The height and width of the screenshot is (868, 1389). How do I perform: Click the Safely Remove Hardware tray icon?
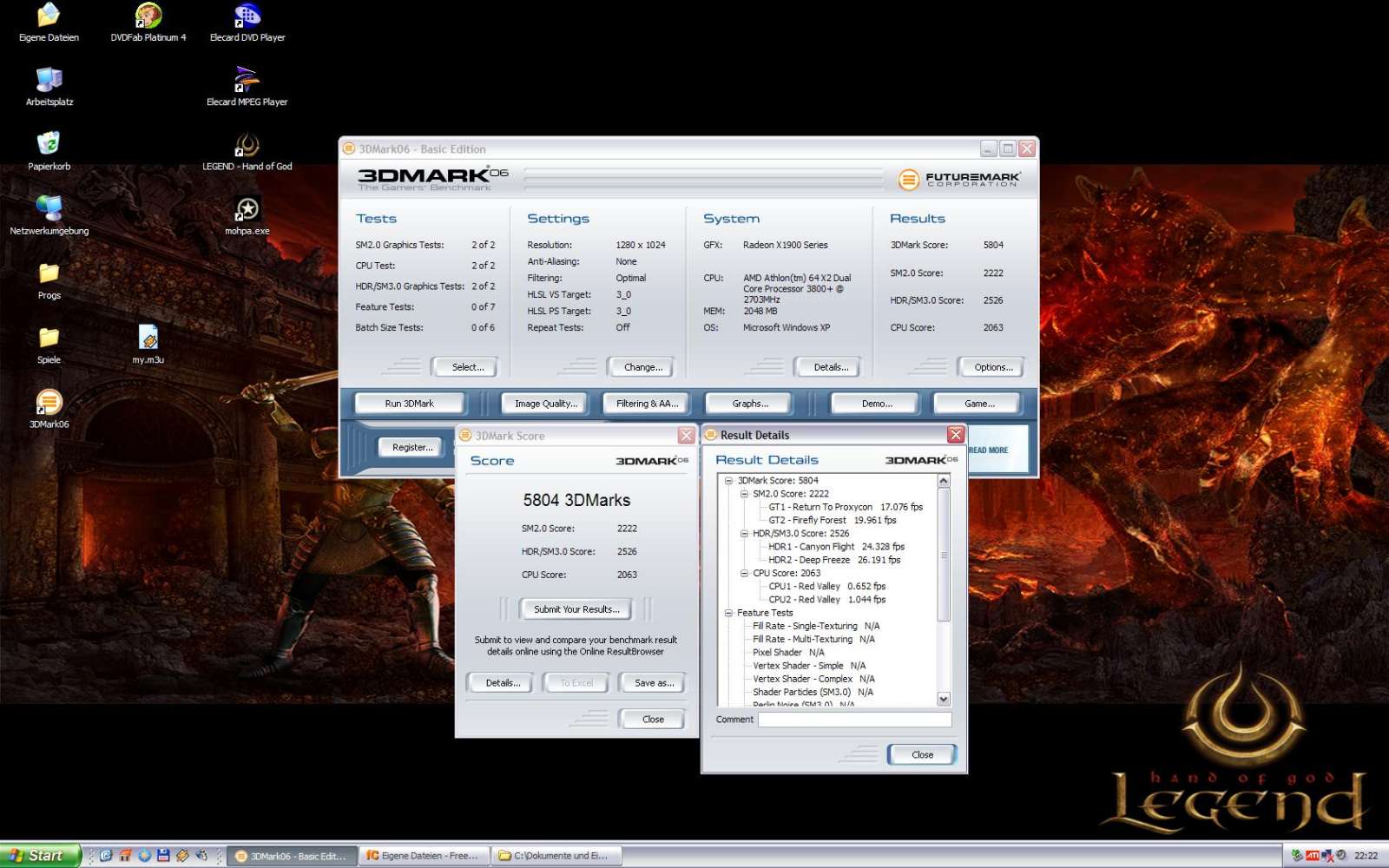point(1297,855)
